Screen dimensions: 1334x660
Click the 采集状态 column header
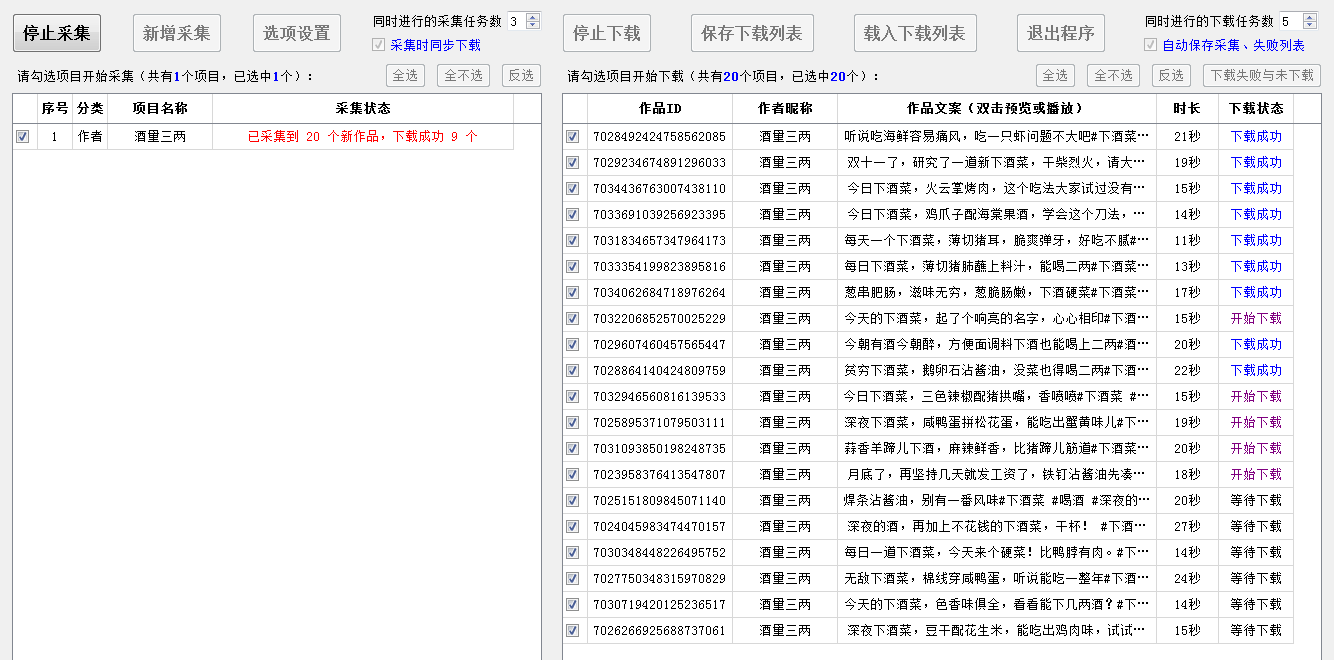coord(363,108)
